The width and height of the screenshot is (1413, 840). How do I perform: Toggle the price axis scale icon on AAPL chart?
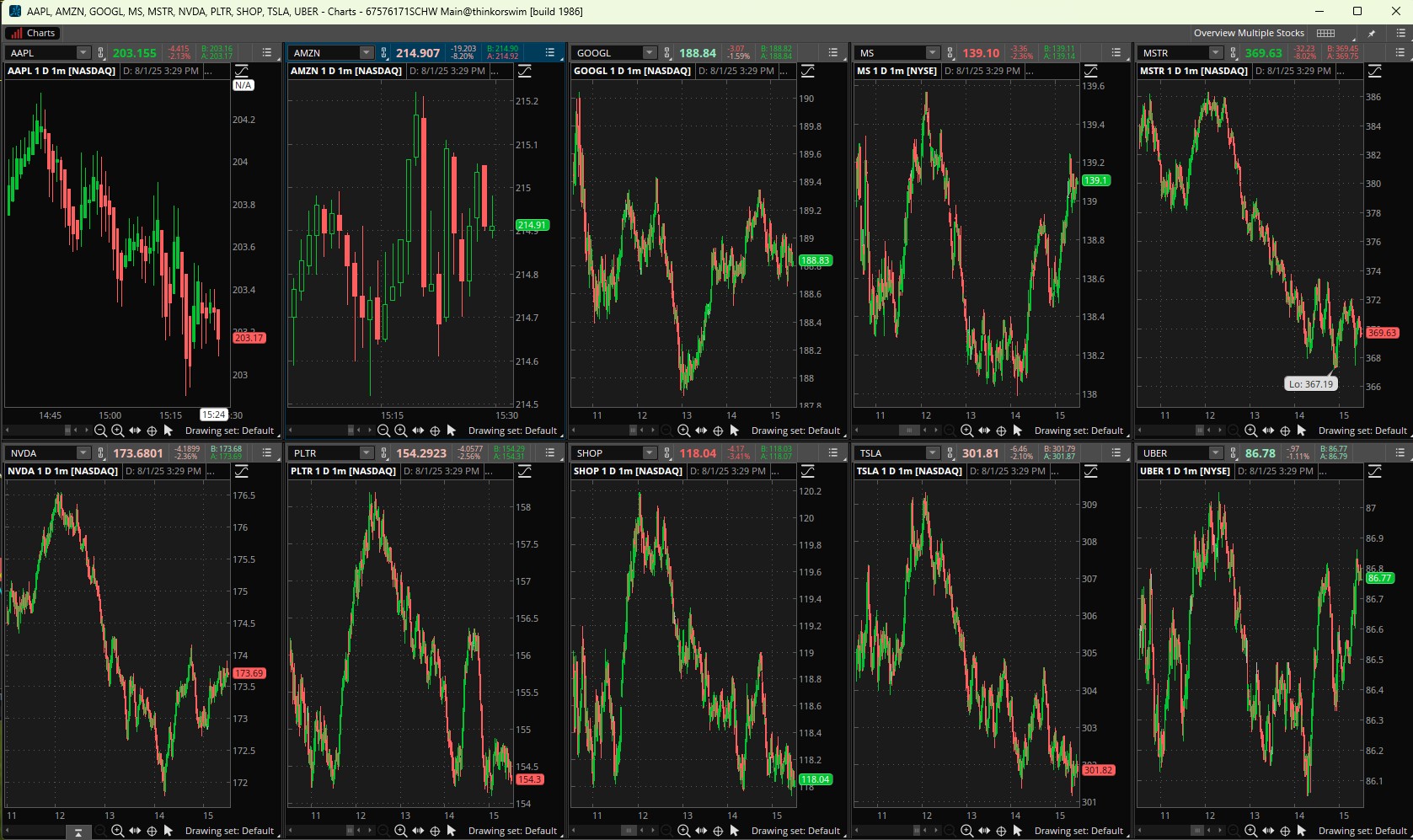point(242,71)
